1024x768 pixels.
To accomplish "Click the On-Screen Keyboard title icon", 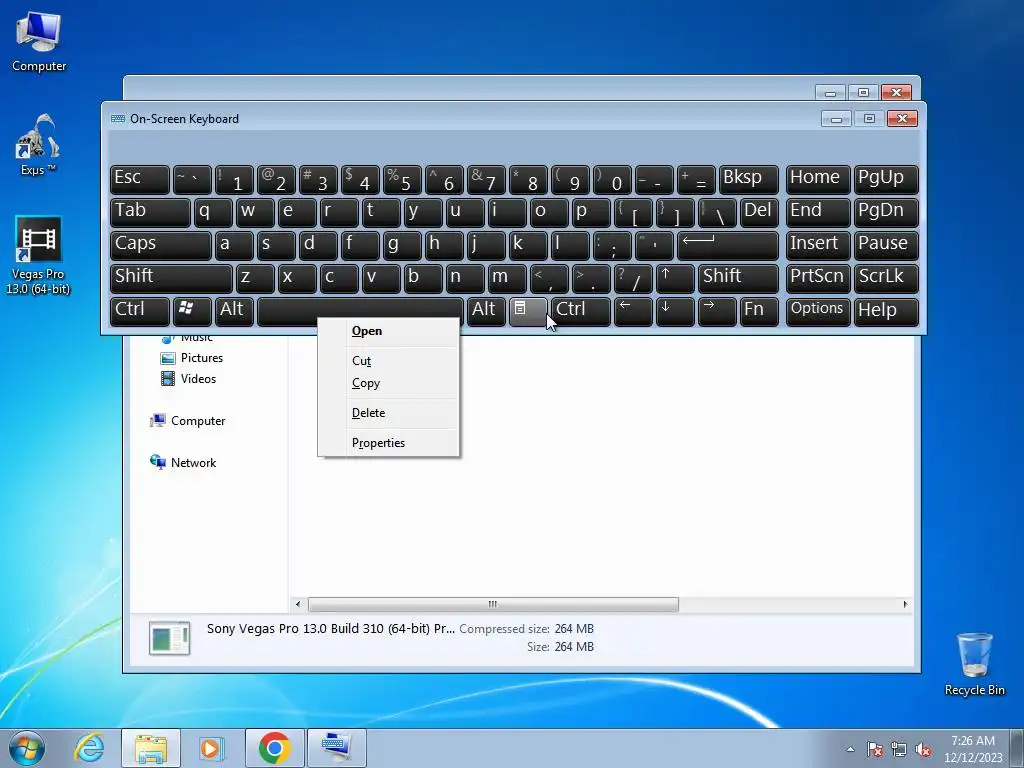I will (x=118, y=119).
